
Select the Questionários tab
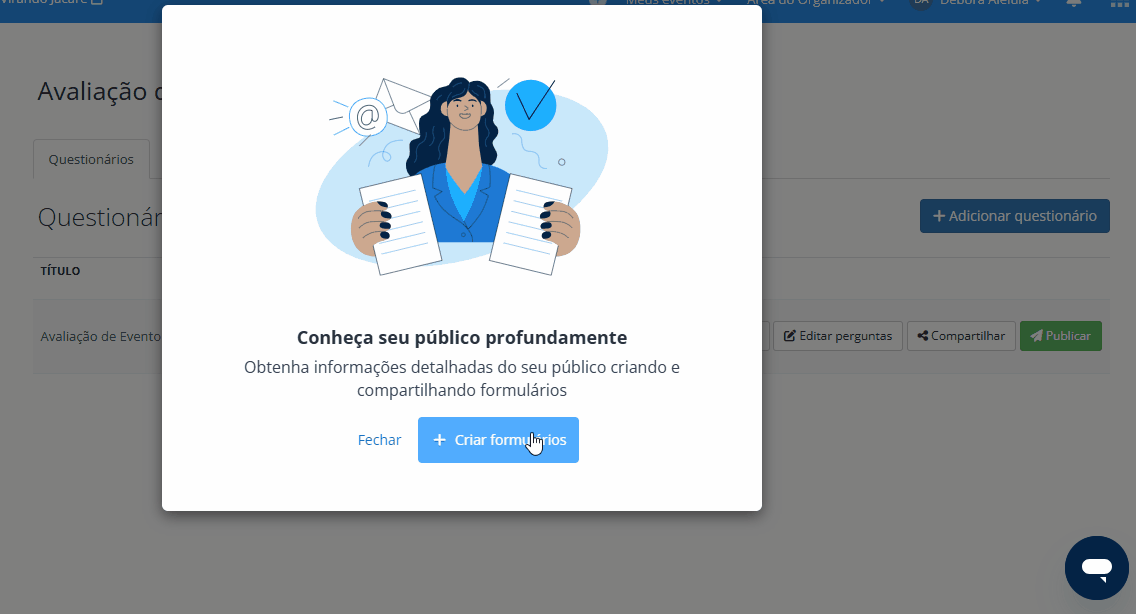pyautogui.click(x=91, y=159)
